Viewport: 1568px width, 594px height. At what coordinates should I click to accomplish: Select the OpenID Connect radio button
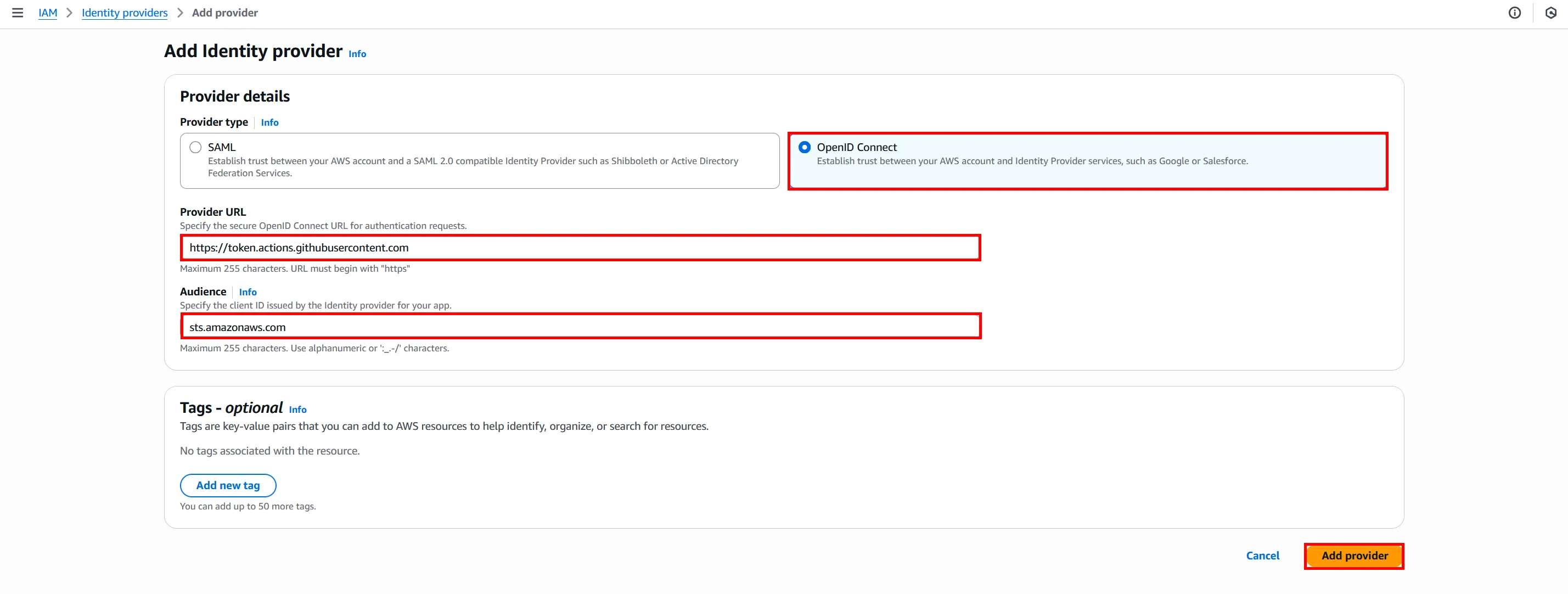(x=804, y=147)
